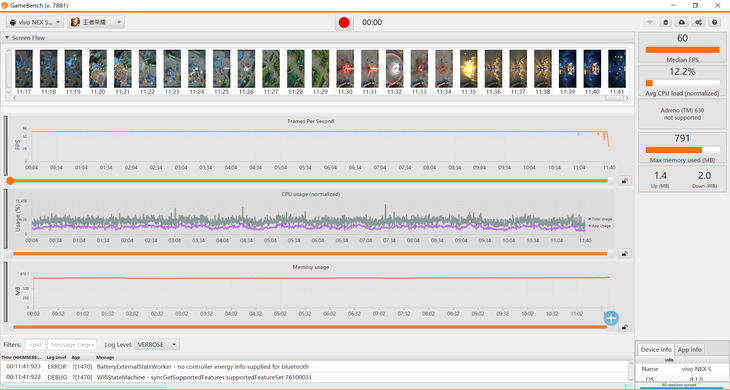The width and height of the screenshot is (730, 390).
Task: Click the GameBench app icon in title bar
Action: [5, 6]
